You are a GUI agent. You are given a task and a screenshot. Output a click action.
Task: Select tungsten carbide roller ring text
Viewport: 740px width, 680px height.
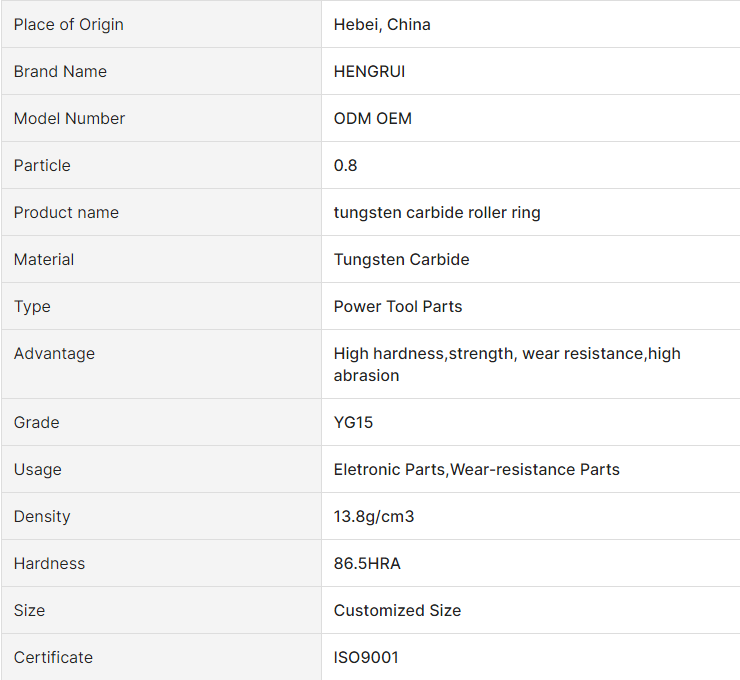437,212
